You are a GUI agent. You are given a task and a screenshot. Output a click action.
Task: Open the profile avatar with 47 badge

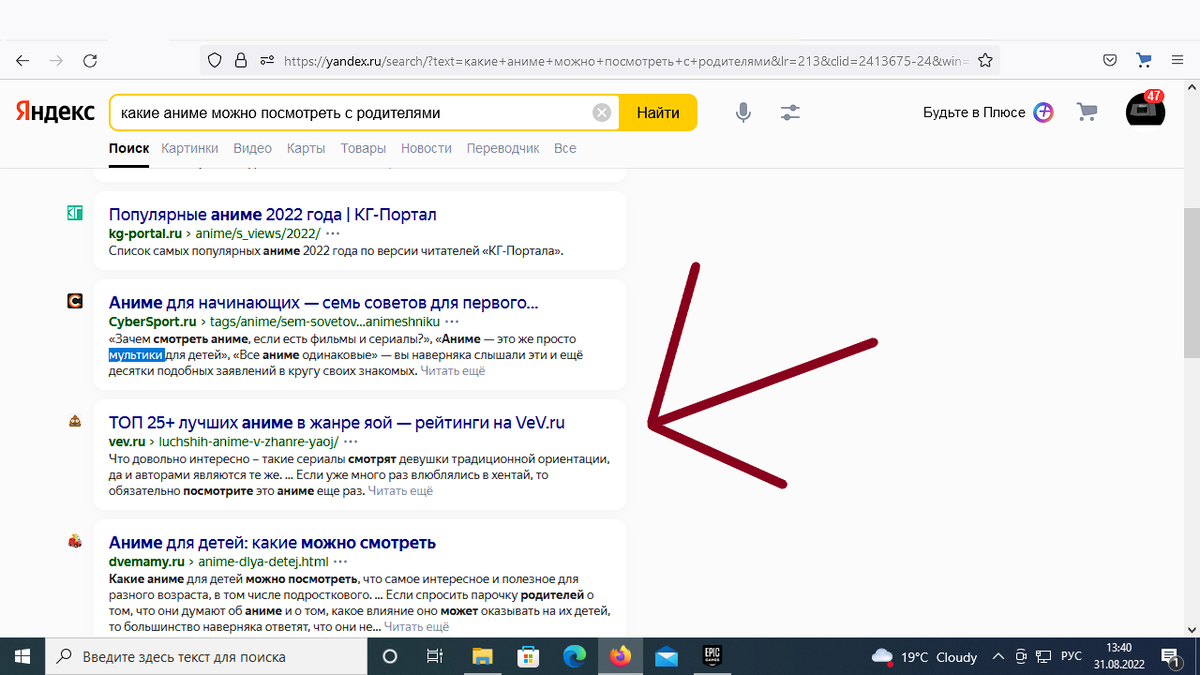[1145, 110]
